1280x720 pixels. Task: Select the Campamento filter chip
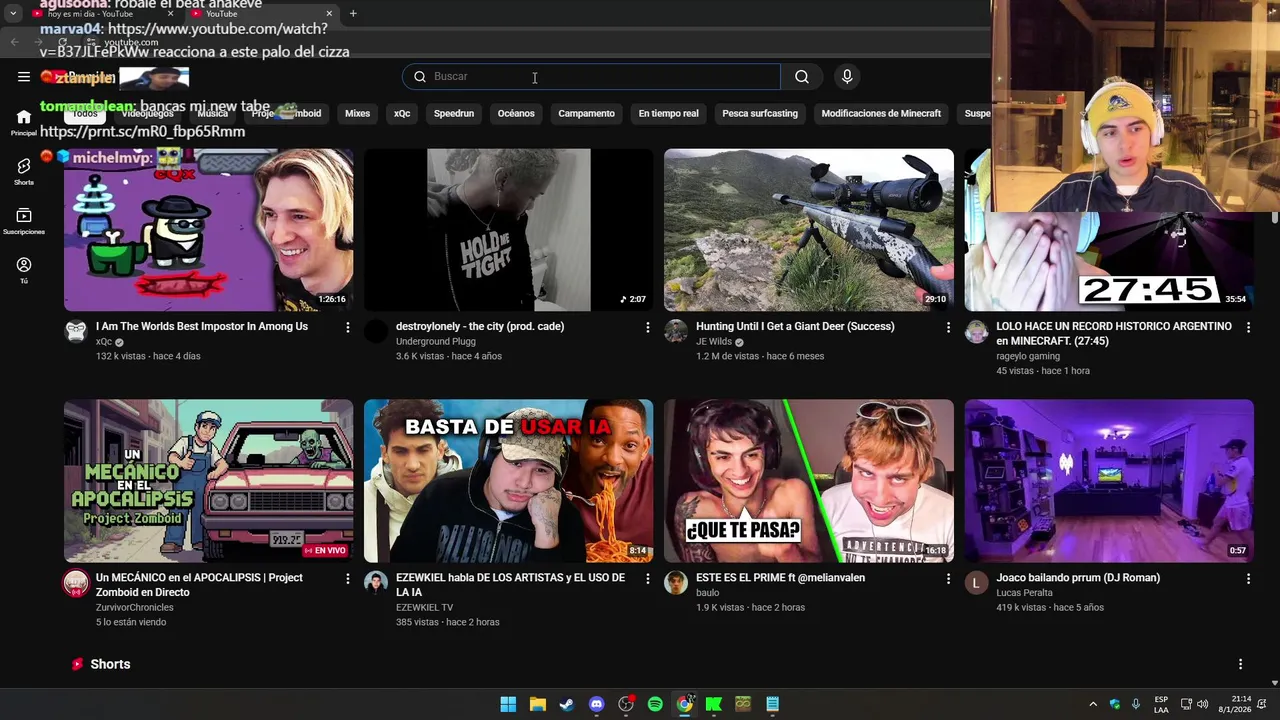tap(586, 114)
